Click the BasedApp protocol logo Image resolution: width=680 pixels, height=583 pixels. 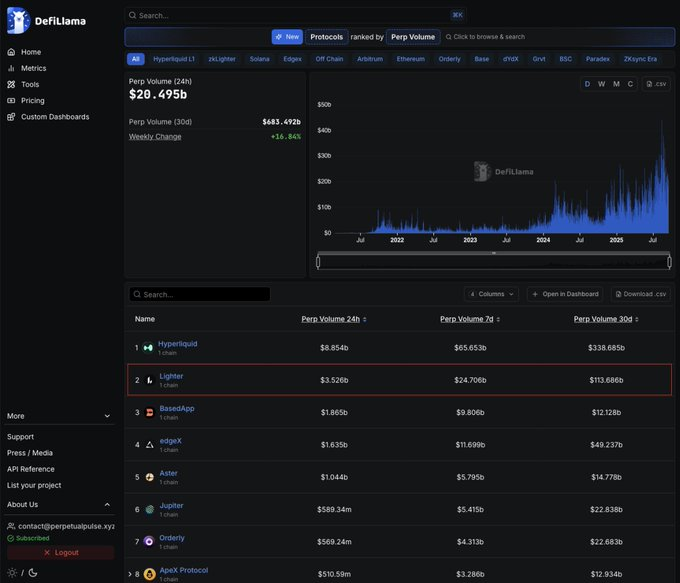(x=149, y=413)
